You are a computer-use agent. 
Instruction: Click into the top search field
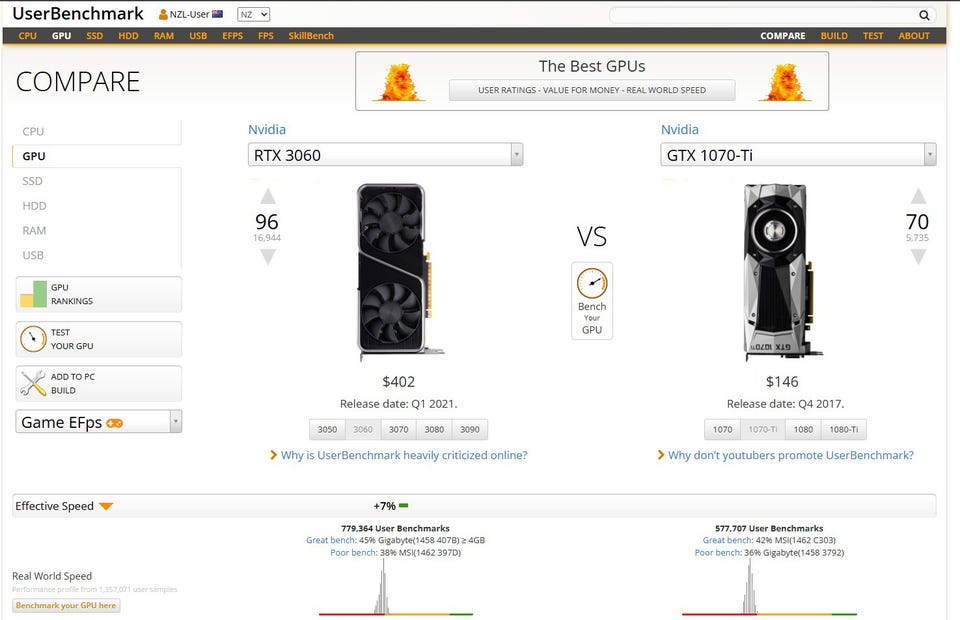tap(764, 15)
